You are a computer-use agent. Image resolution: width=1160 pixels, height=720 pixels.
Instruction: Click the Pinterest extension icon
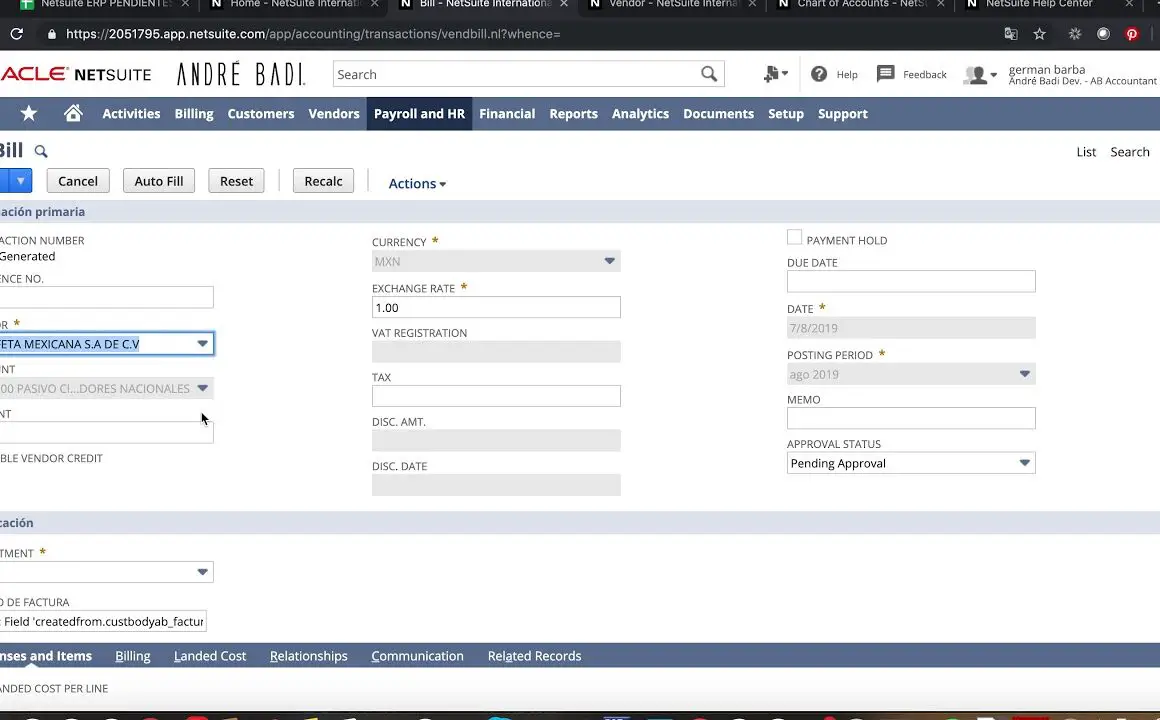(x=1132, y=34)
